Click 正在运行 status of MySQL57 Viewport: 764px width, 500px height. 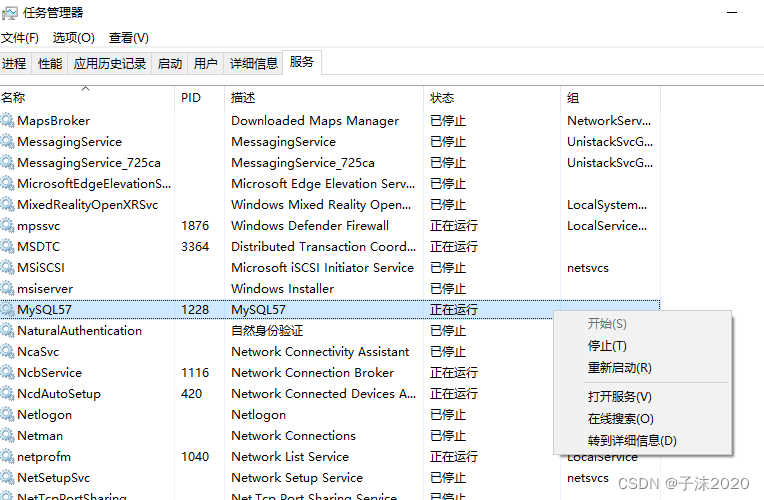454,309
